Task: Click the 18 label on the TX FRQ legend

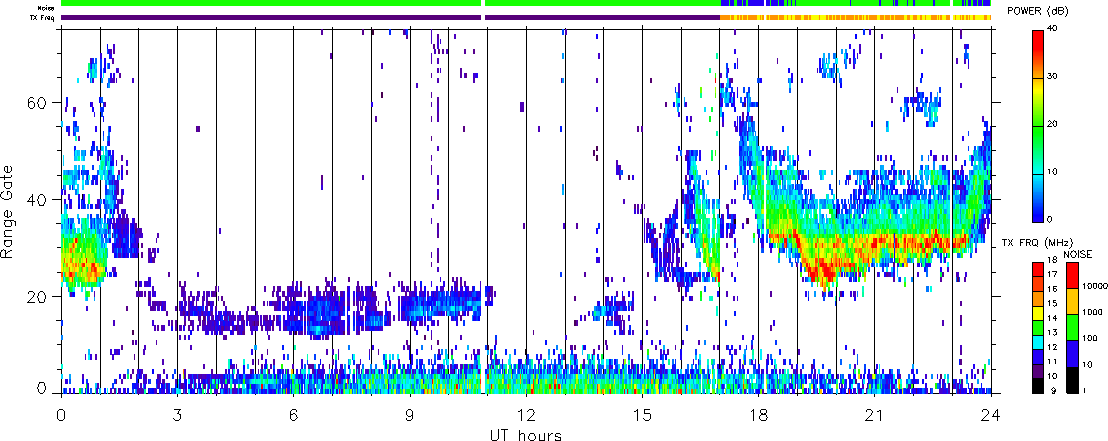Action: (x=1052, y=260)
